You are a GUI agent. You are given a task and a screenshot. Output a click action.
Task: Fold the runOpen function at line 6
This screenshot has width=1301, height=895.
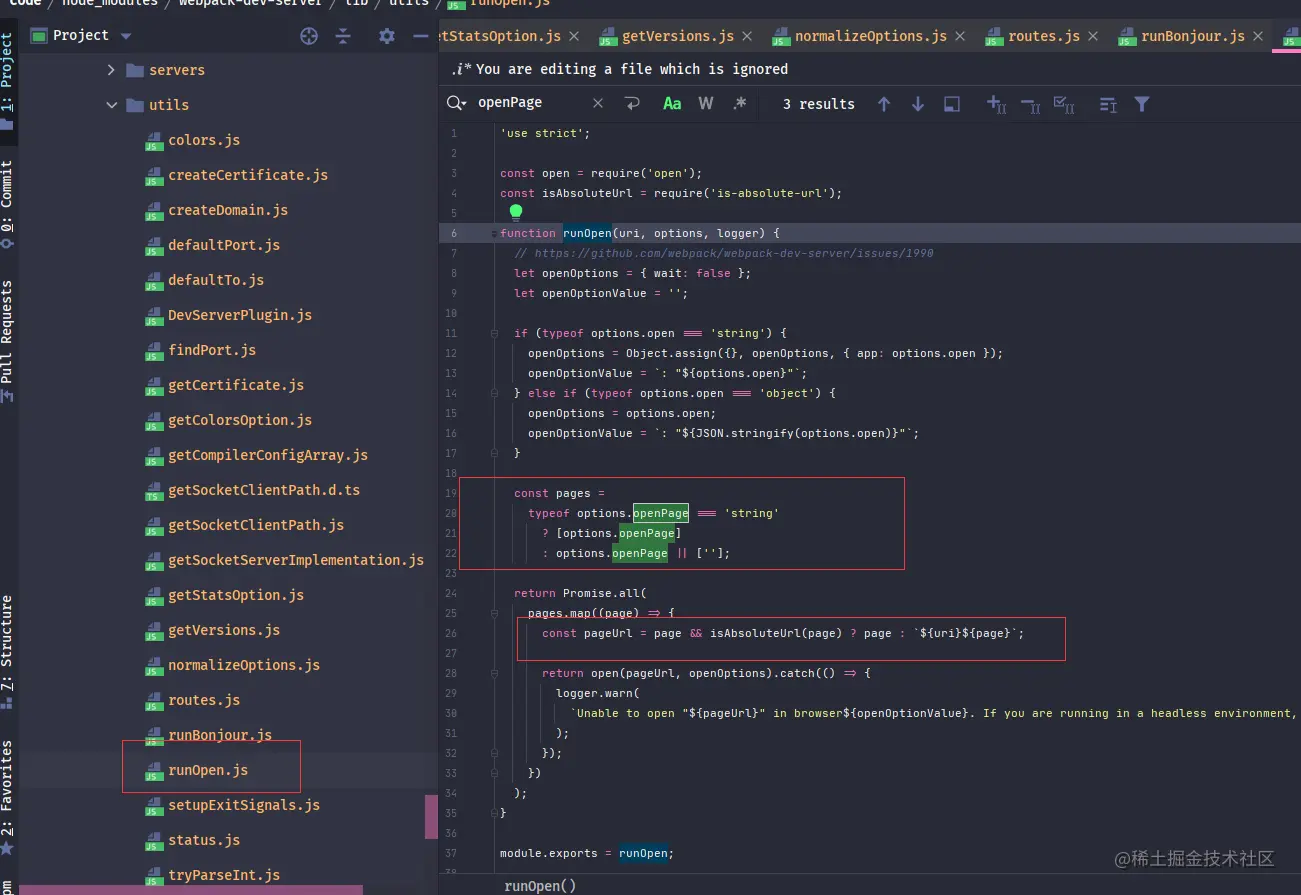tap(494, 233)
